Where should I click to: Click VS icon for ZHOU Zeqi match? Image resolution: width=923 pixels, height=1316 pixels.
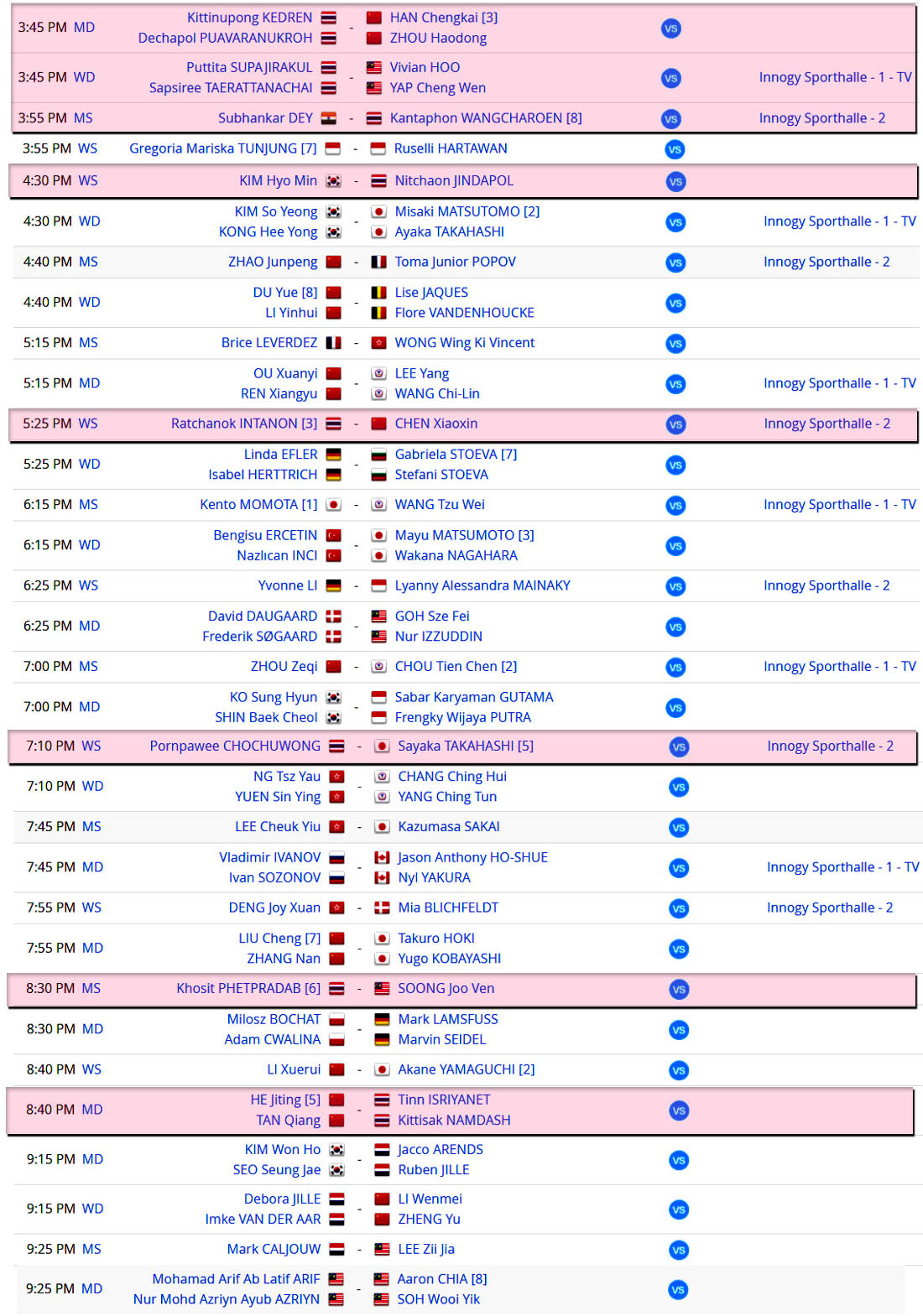tap(675, 668)
